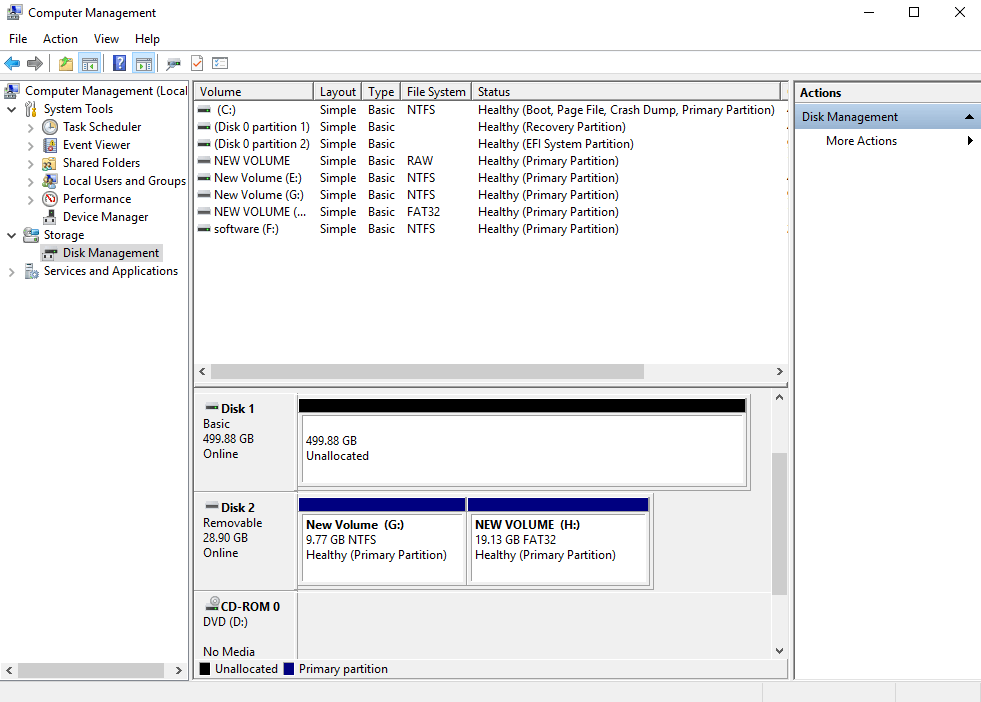Select the New Volume (G:) partition block
The width and height of the screenshot is (981, 702).
coord(382,541)
